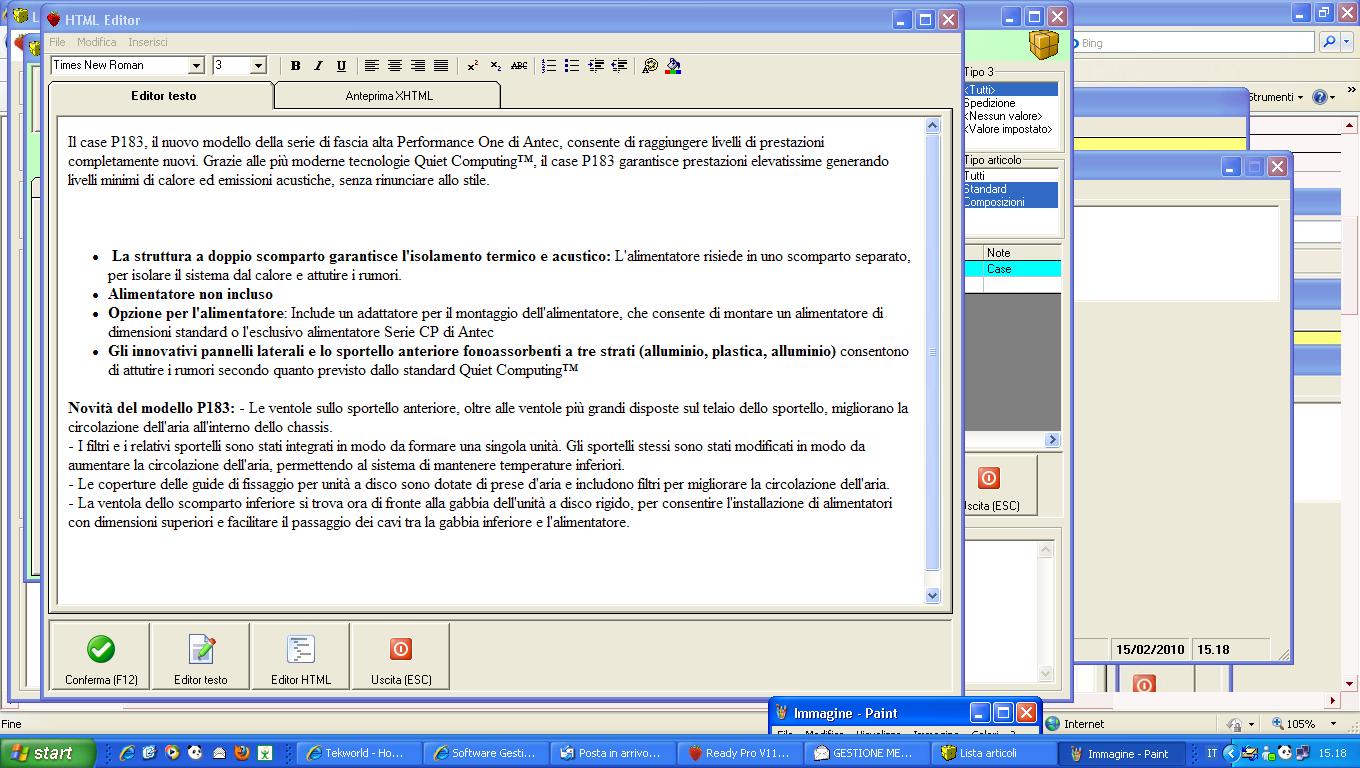Image resolution: width=1360 pixels, height=768 pixels.
Task: Insert a bulleted list
Action: (x=572, y=66)
